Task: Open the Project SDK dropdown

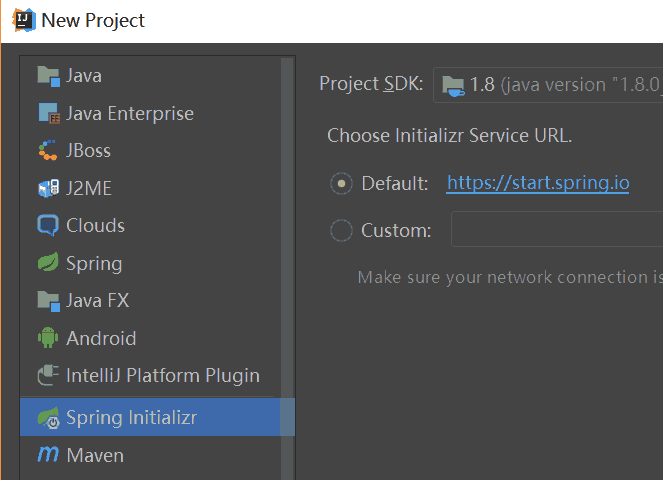Action: click(x=548, y=84)
